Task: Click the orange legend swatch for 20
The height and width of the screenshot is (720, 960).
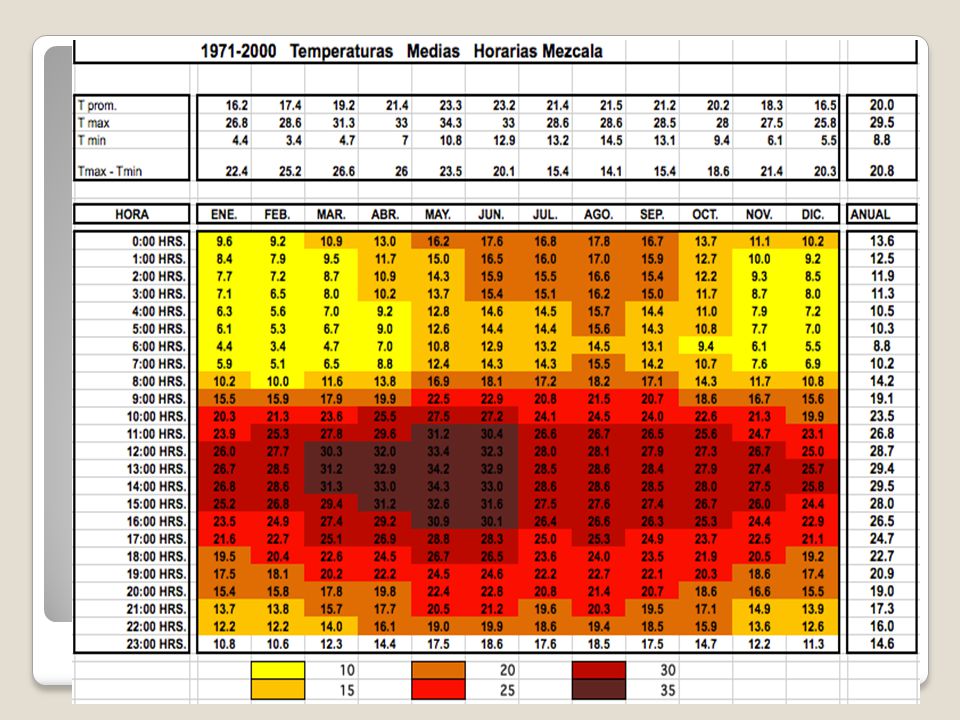Action: click(x=438, y=670)
